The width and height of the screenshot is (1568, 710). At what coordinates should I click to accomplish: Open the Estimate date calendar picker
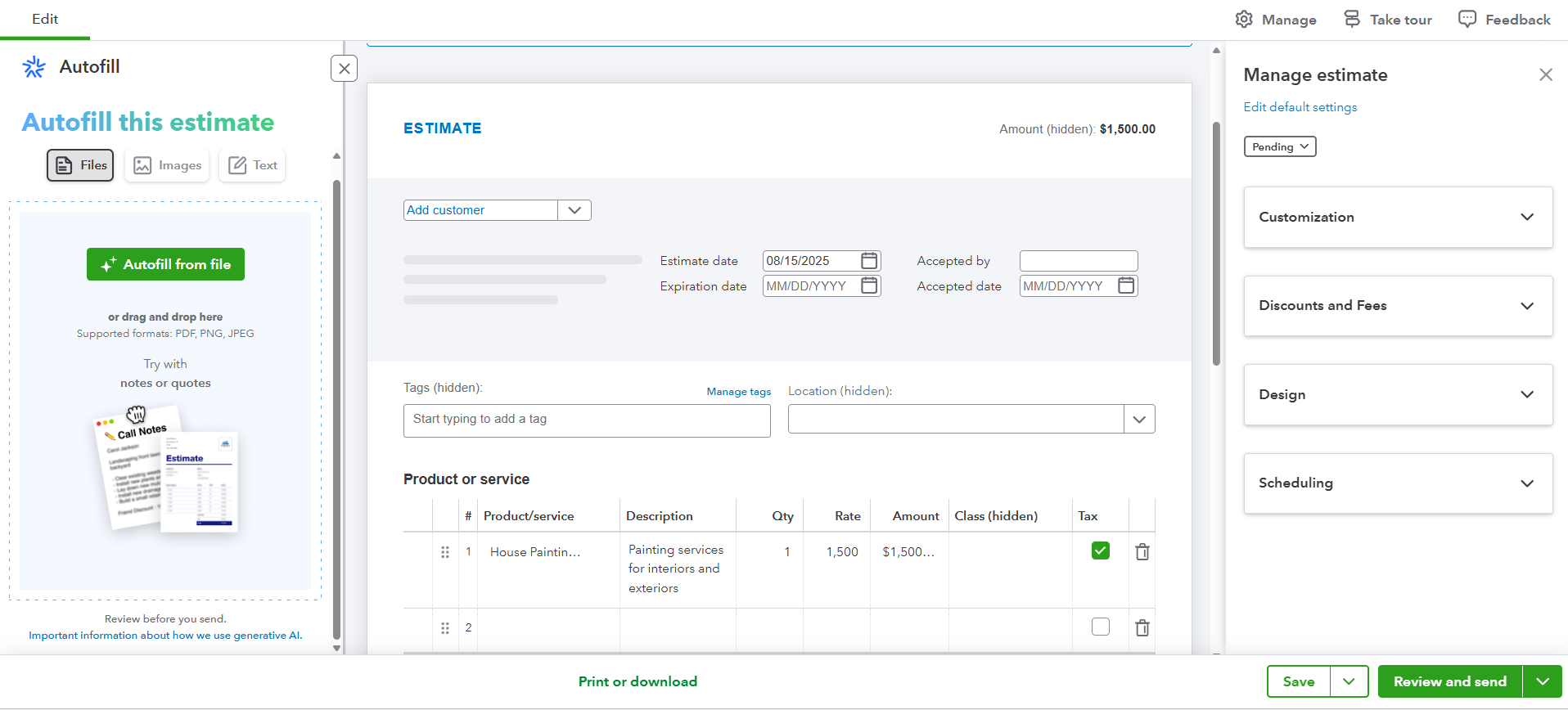869,261
